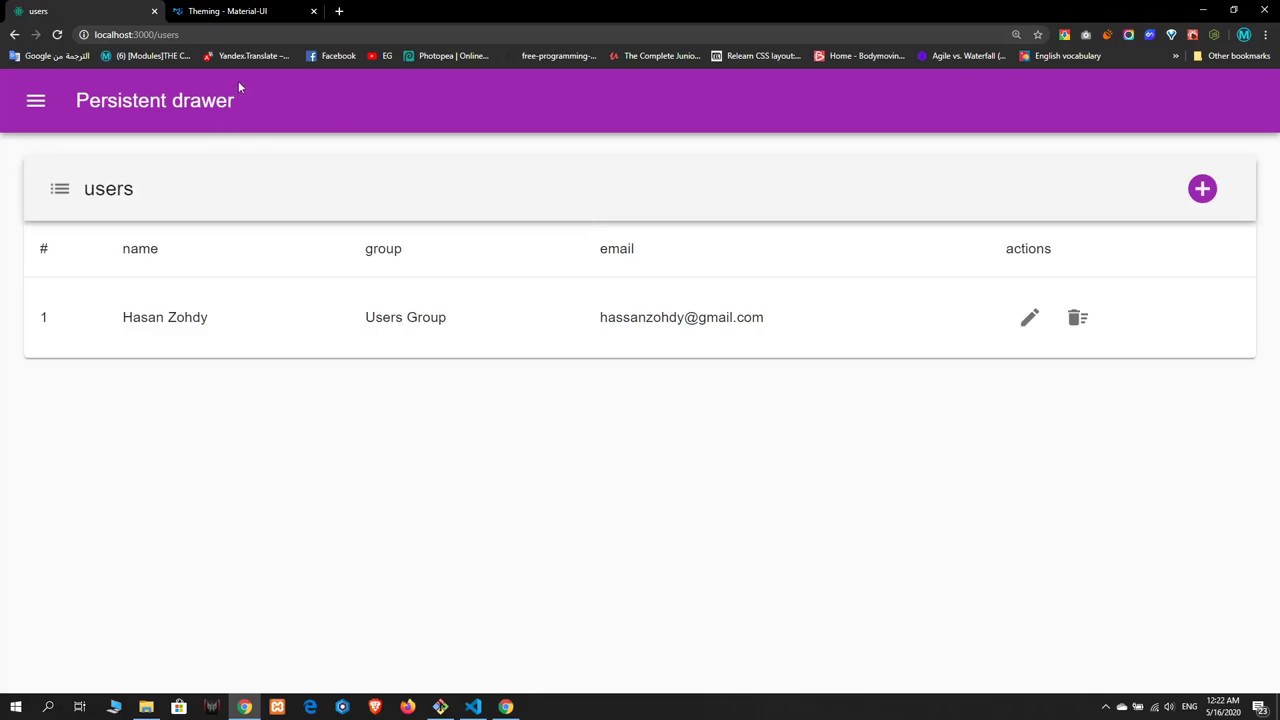This screenshot has height=720, width=1280.
Task: Open Other bookmarks folder
Action: click(1232, 56)
